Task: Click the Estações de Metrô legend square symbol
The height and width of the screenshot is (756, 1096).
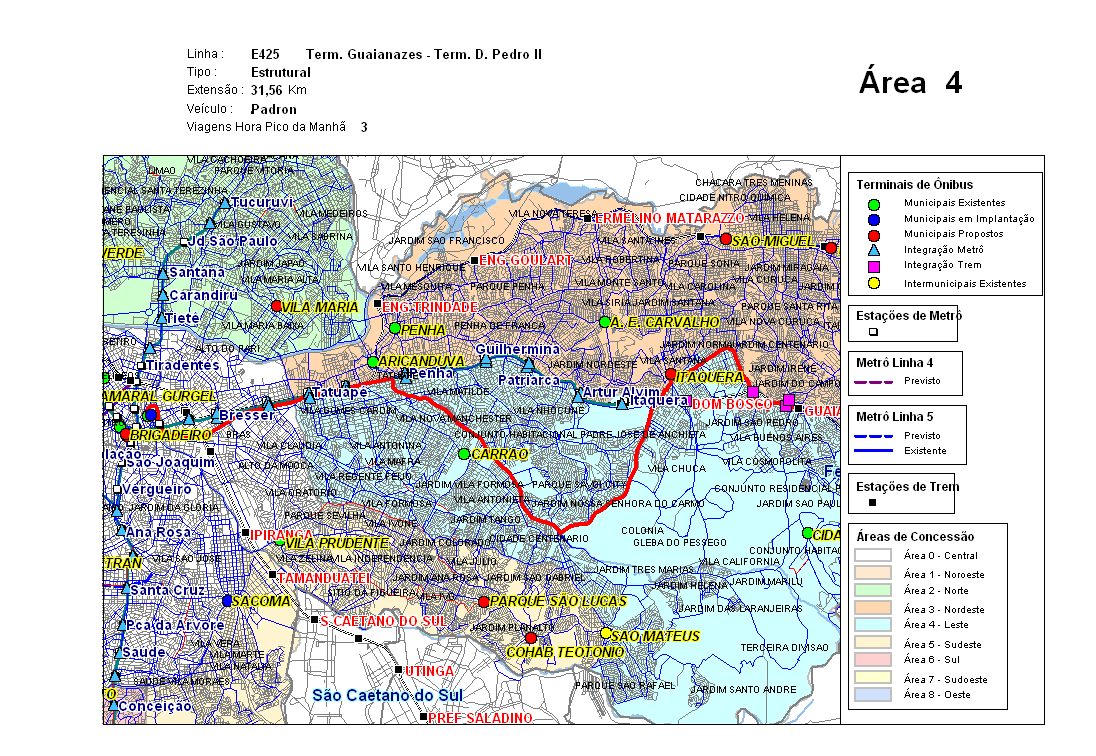Action: pyautogui.click(x=873, y=332)
